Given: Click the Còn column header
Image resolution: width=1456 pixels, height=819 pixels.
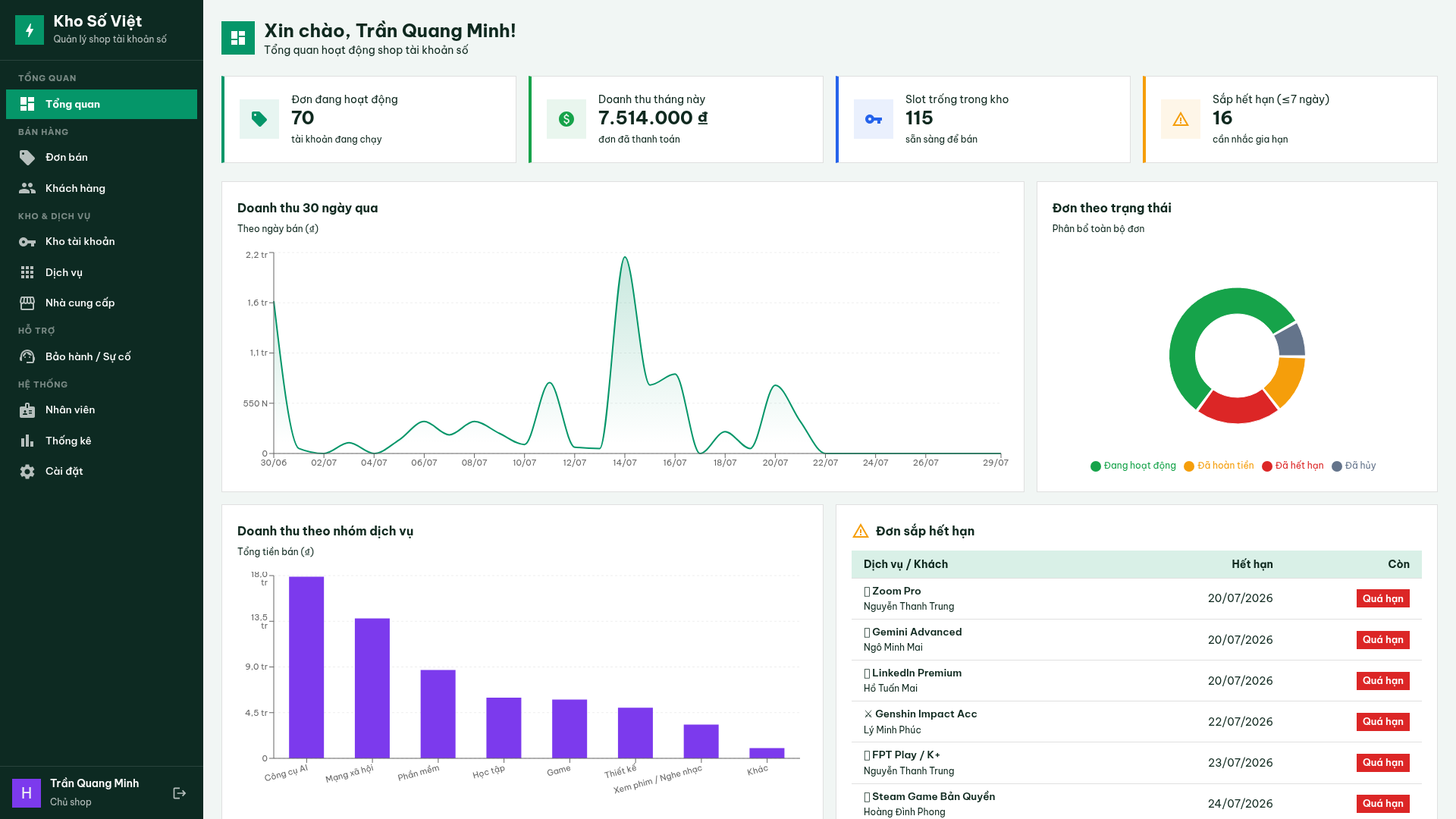Looking at the screenshot, I should (x=1398, y=564).
